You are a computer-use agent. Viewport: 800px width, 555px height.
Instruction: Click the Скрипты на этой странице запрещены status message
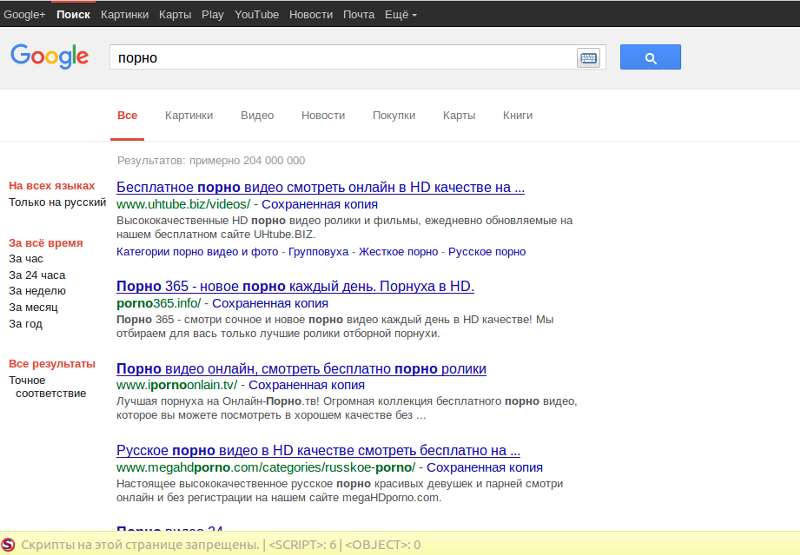(x=140, y=545)
